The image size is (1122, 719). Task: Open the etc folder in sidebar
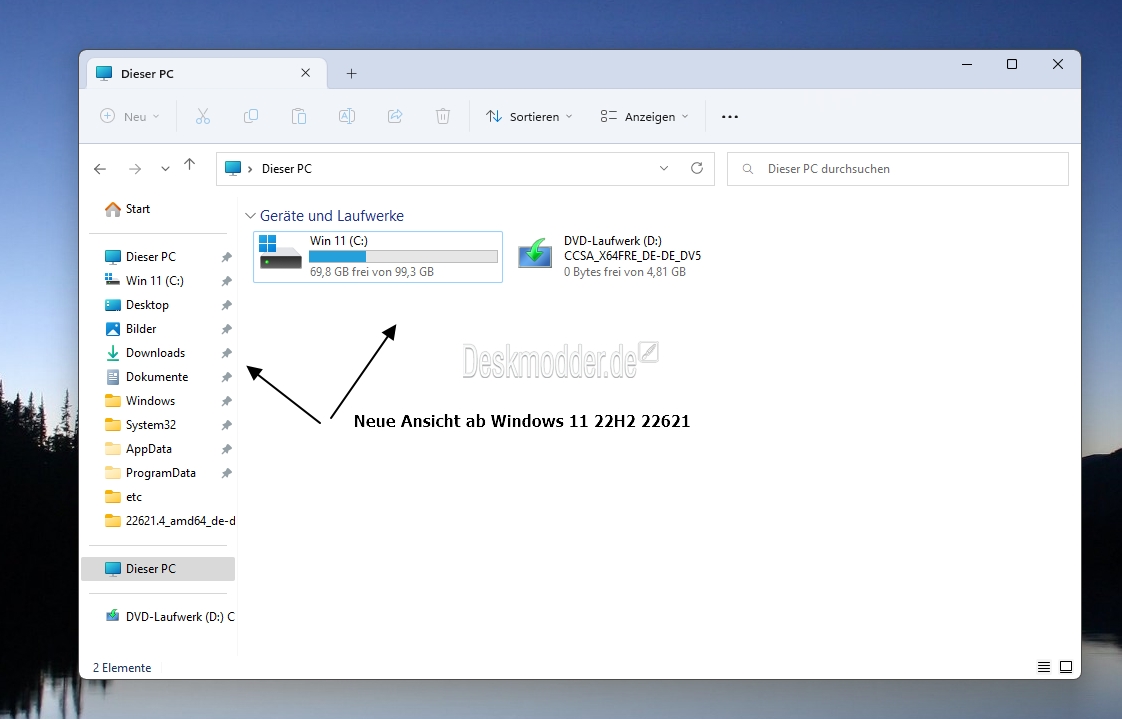click(x=124, y=497)
